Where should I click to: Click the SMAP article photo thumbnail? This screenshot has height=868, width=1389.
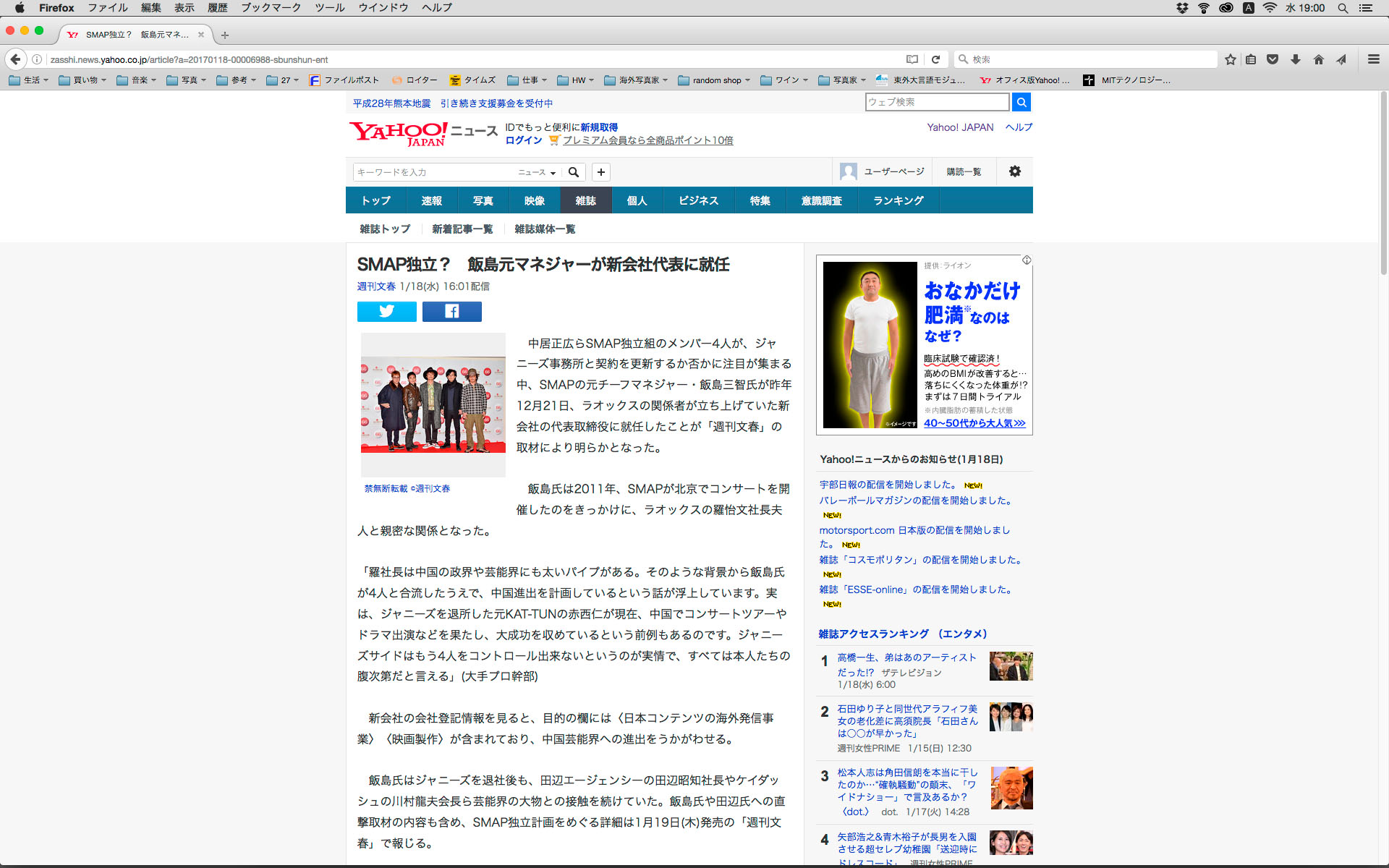tap(433, 404)
